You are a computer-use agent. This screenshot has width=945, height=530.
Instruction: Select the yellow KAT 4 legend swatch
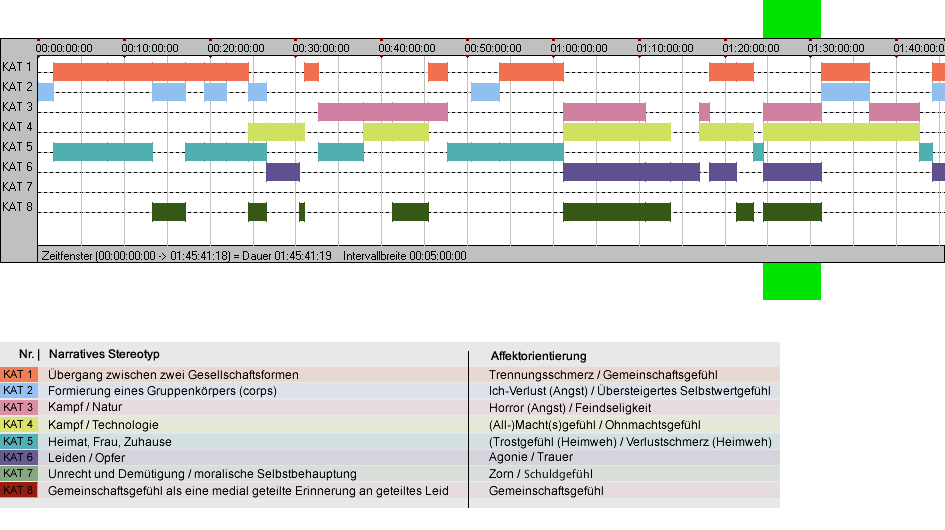(x=19, y=424)
